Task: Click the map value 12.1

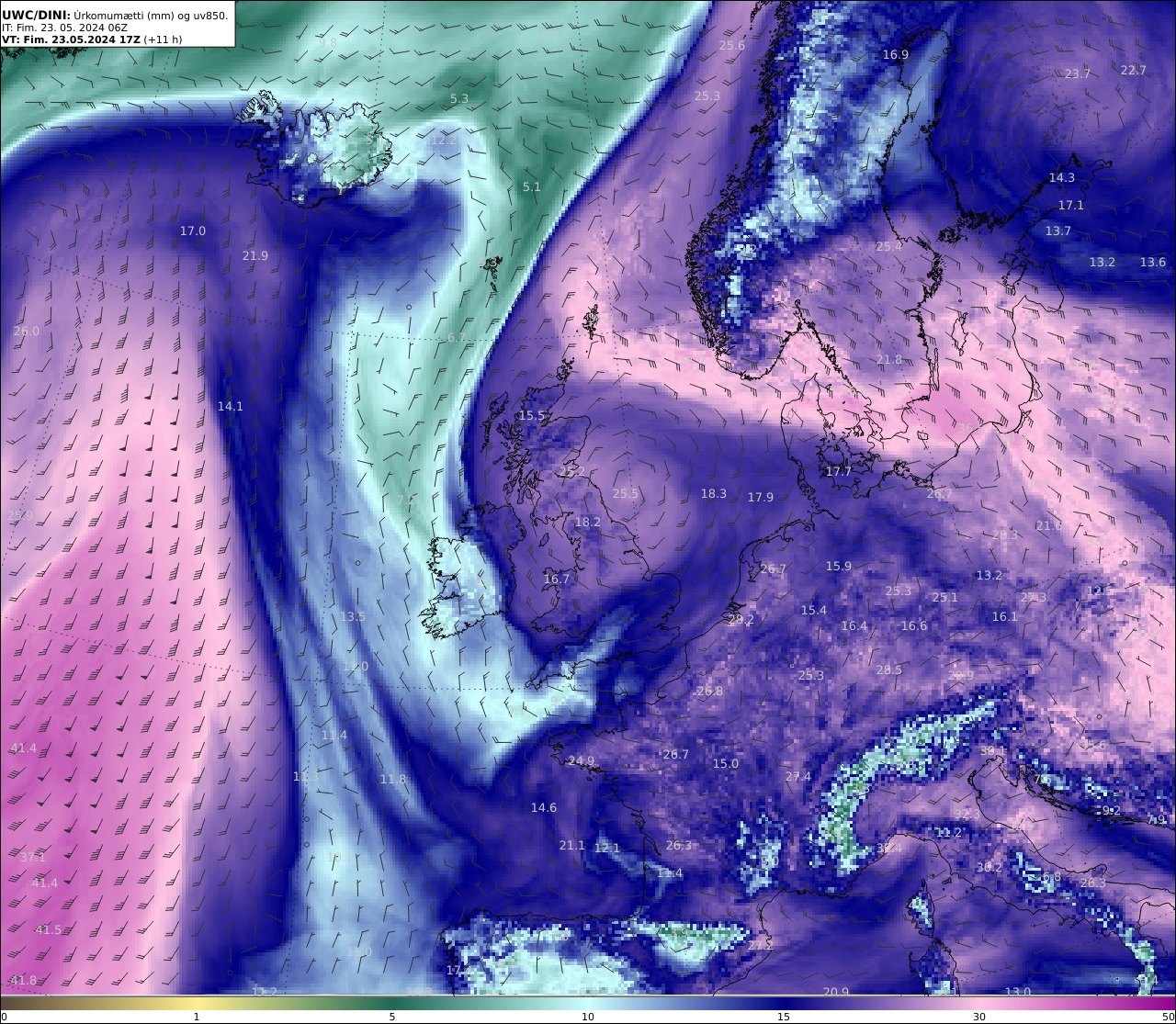Action: coord(607,849)
